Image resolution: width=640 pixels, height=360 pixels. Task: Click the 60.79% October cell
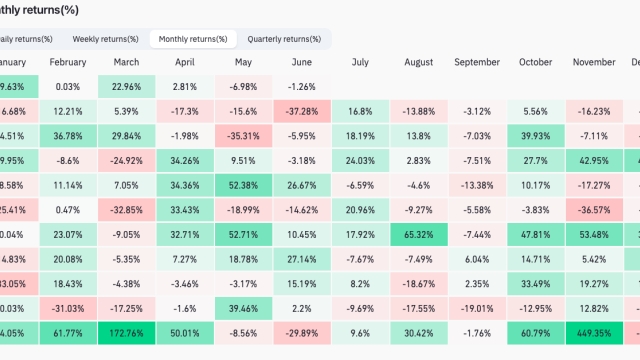pos(536,333)
